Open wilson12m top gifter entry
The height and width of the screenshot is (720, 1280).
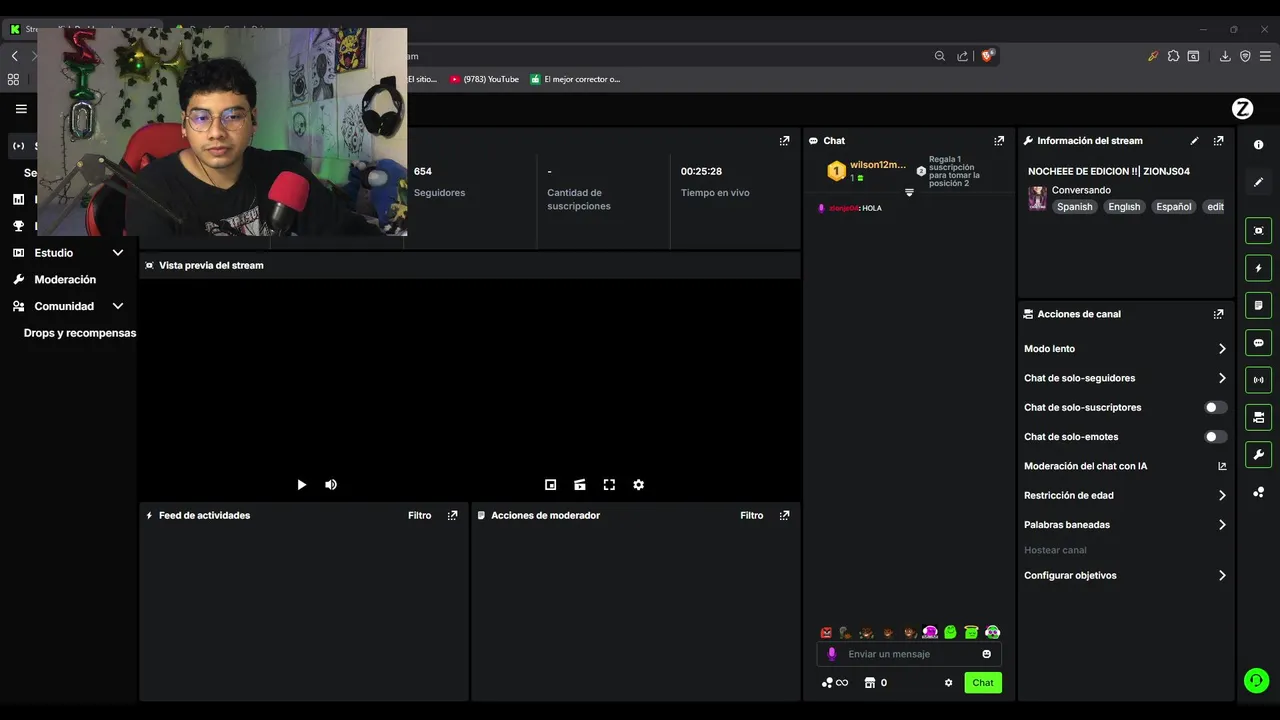[866, 171]
